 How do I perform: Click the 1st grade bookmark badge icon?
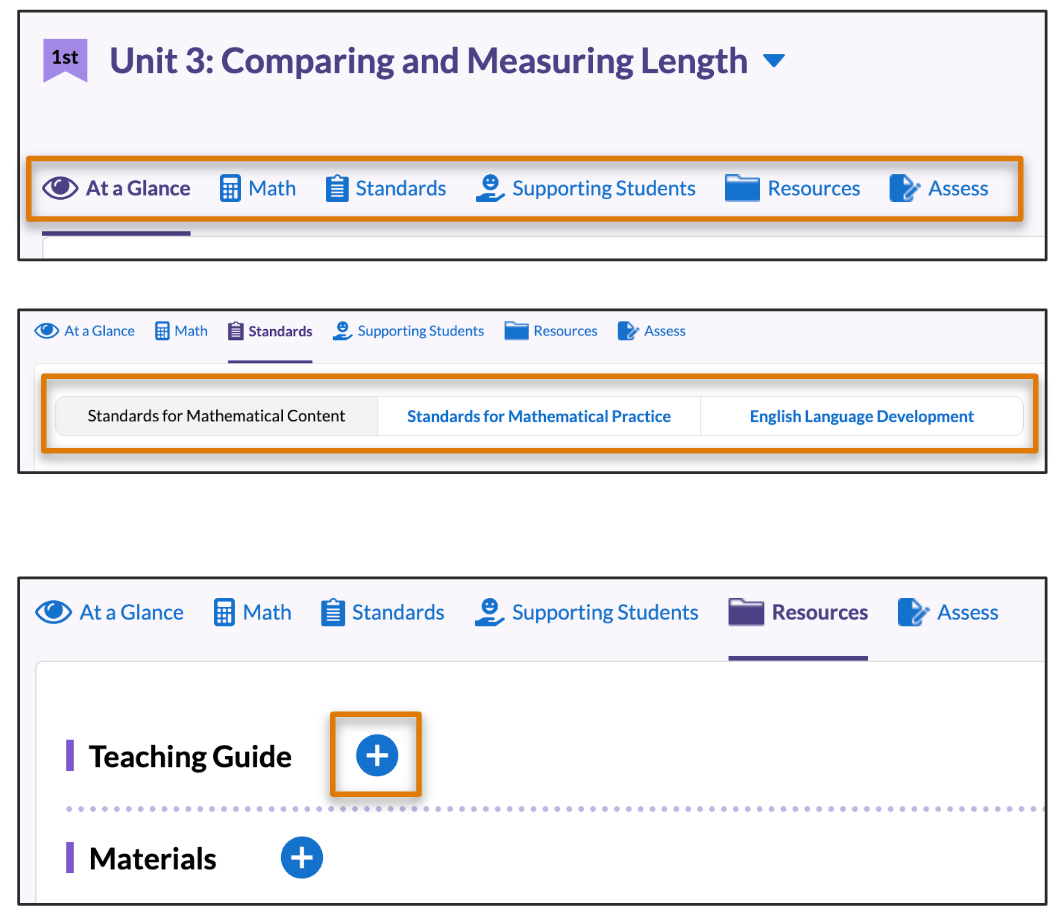tap(65, 60)
